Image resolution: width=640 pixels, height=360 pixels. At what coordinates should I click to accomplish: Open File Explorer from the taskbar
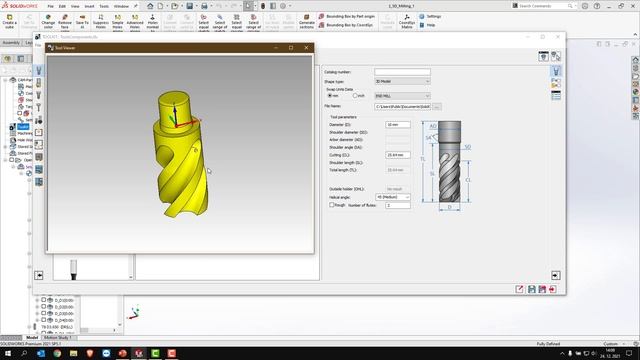[x=73, y=353]
